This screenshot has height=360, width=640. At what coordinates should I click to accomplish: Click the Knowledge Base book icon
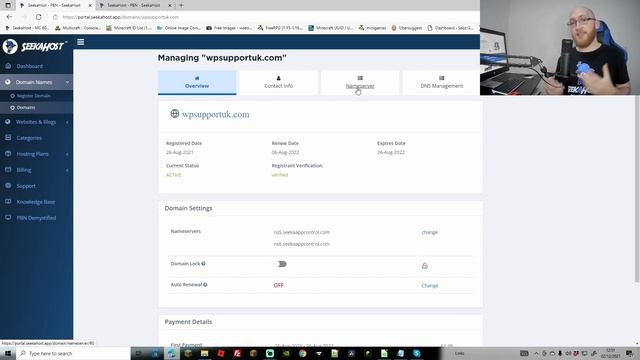[8, 201]
